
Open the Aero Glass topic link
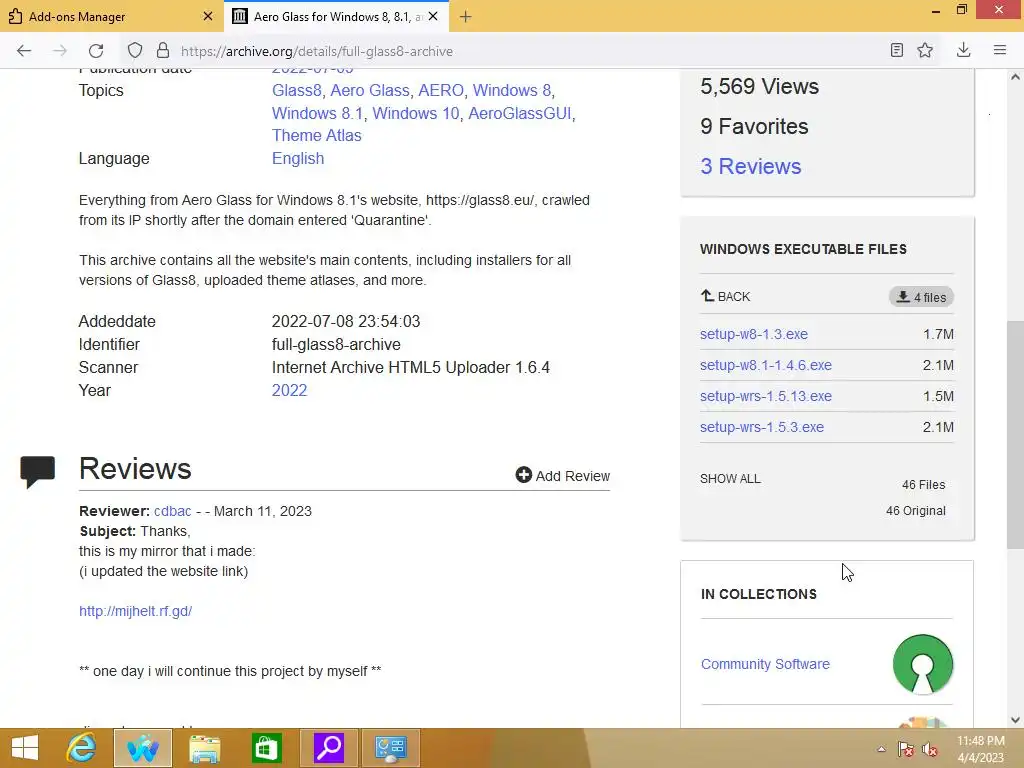click(x=370, y=90)
